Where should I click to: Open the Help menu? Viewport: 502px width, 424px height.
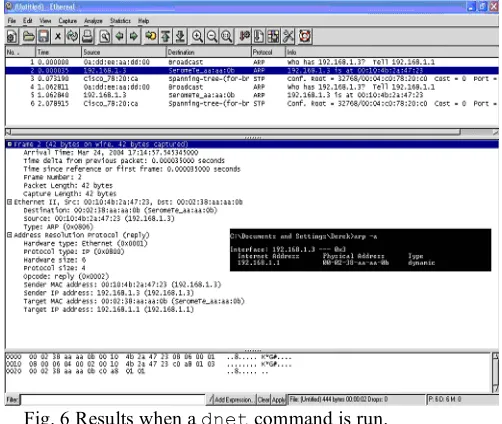[144, 21]
